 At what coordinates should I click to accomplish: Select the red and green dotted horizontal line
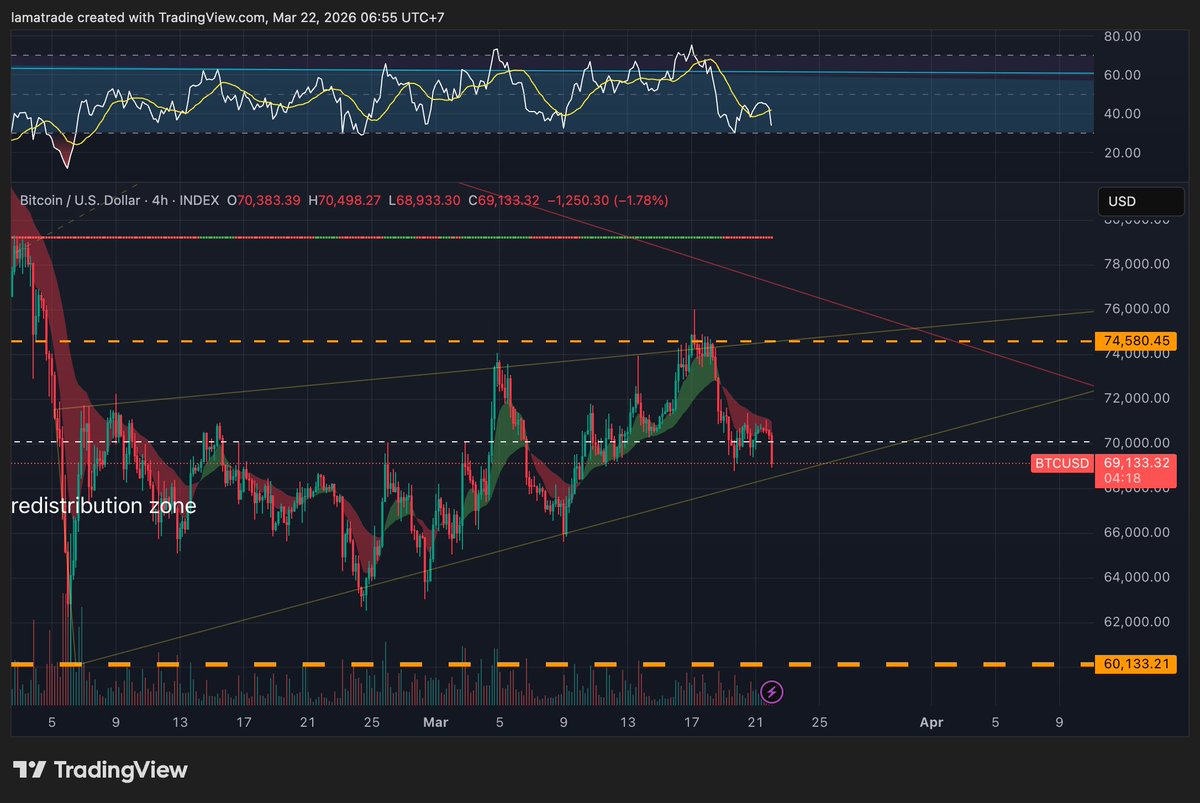coord(392,237)
